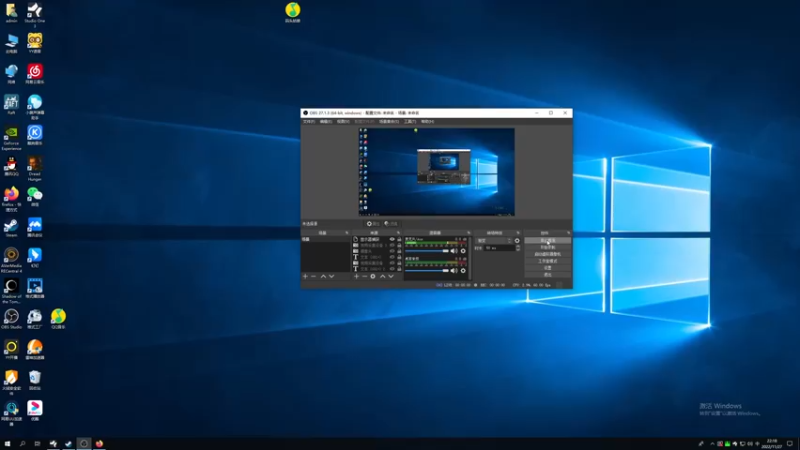The width and height of the screenshot is (800, 450).
Task: Adjust the Mic/Aux volume slider
Action: [427, 251]
